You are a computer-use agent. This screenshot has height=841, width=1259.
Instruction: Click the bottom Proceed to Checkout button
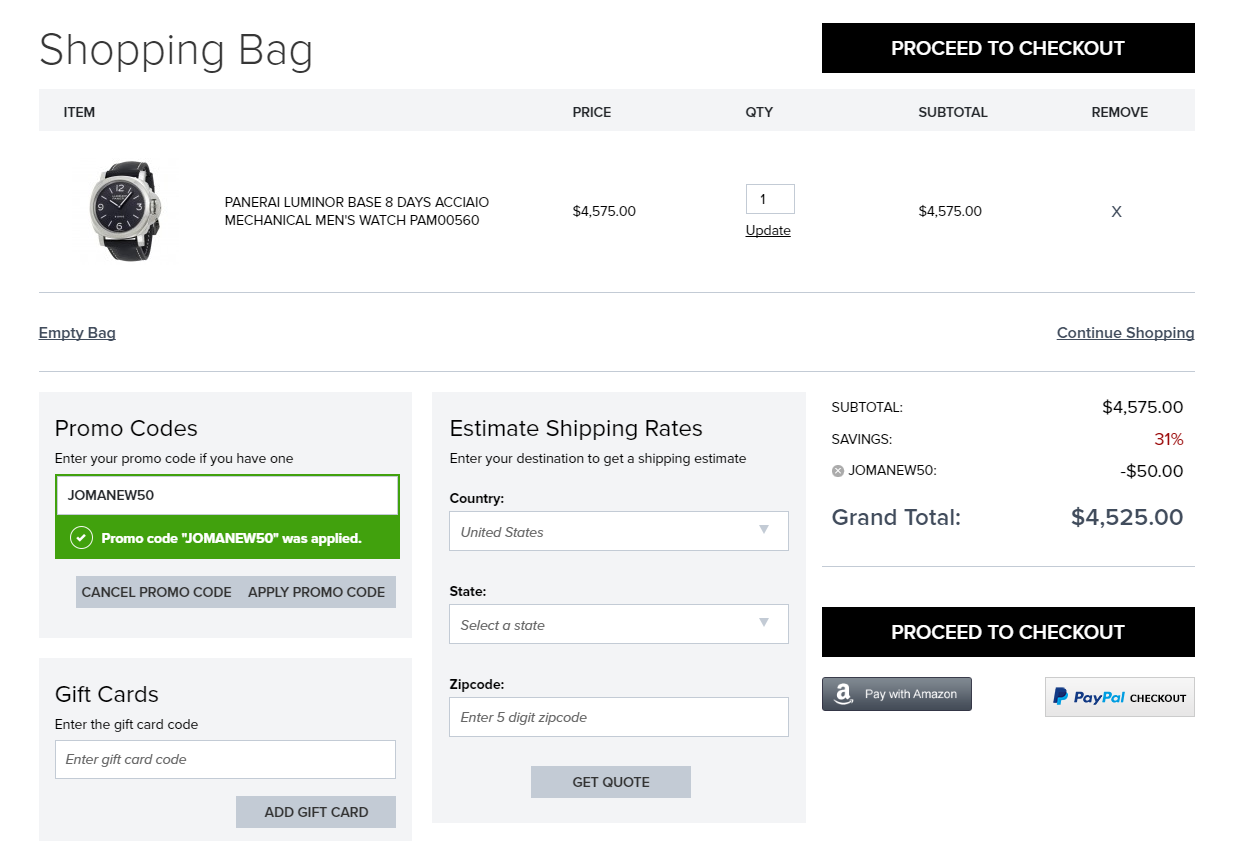coord(1008,632)
